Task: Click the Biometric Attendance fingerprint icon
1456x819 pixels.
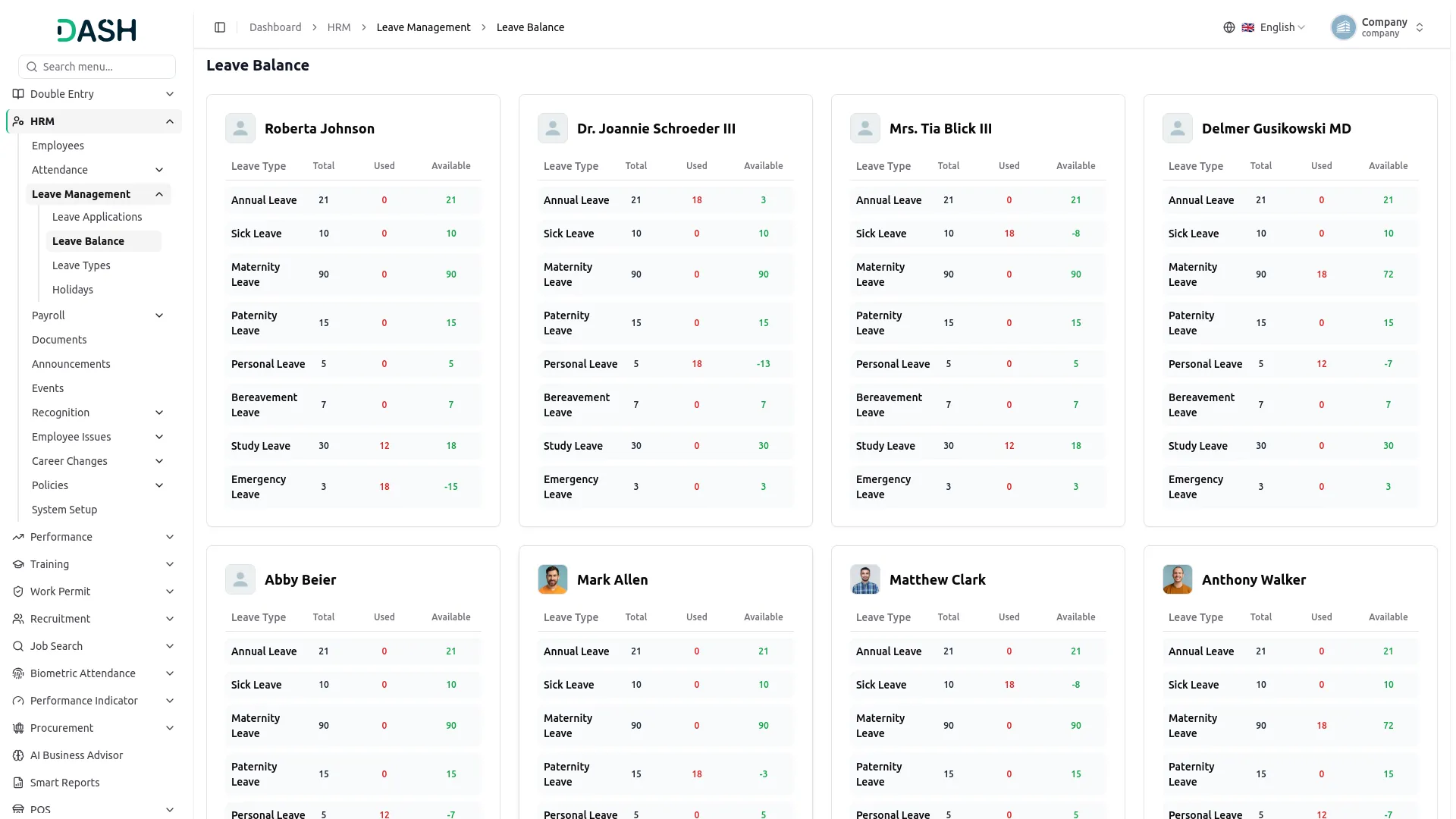Action: tap(18, 673)
